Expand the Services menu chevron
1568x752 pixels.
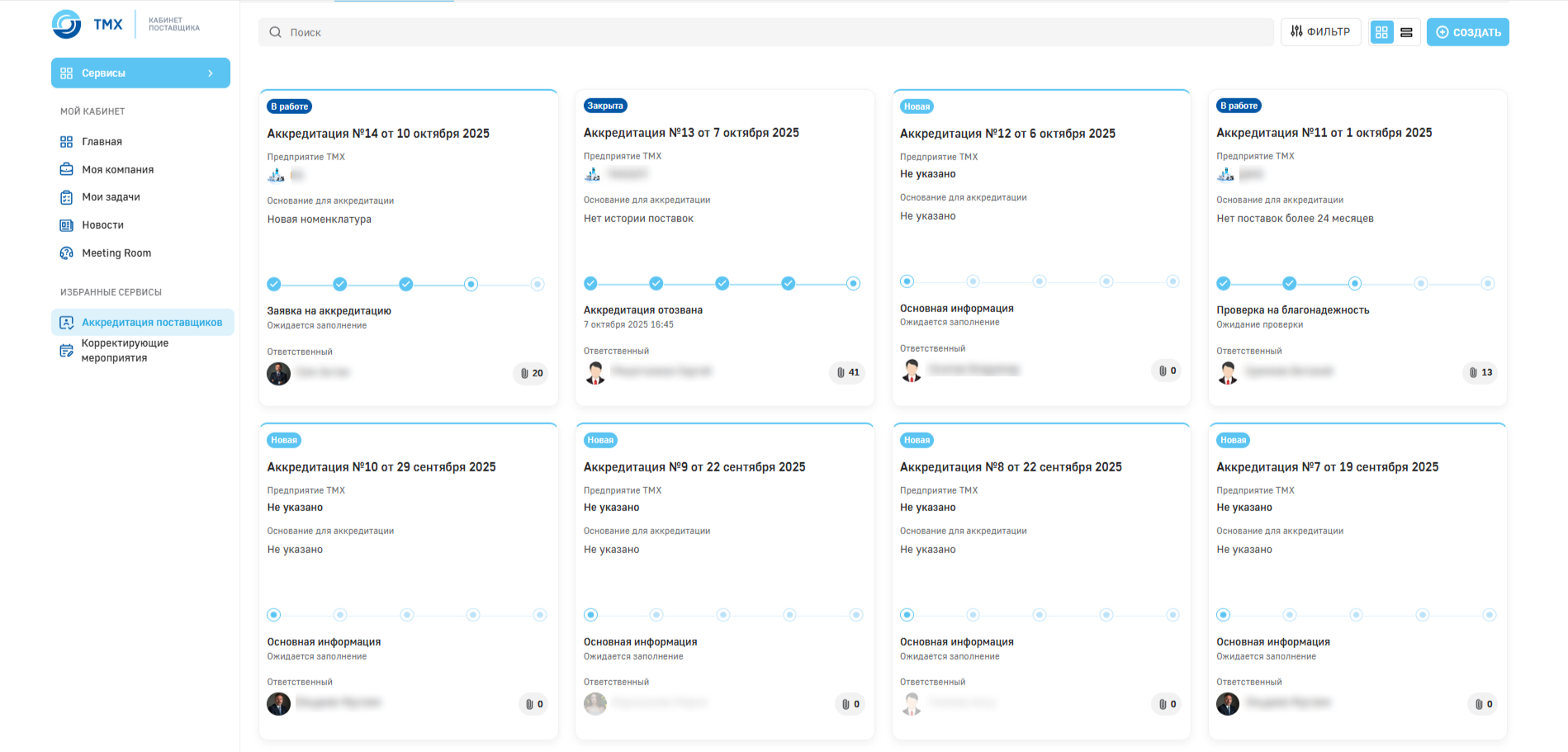pyautogui.click(x=211, y=73)
